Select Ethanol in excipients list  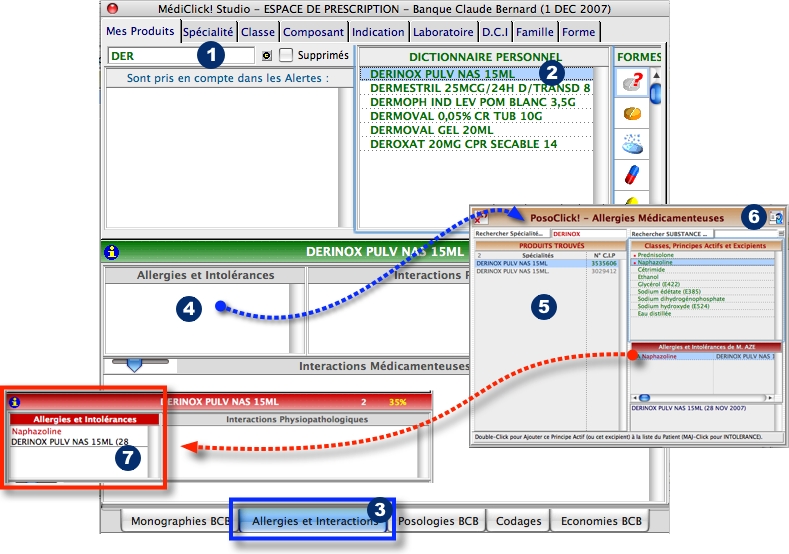coord(702,277)
